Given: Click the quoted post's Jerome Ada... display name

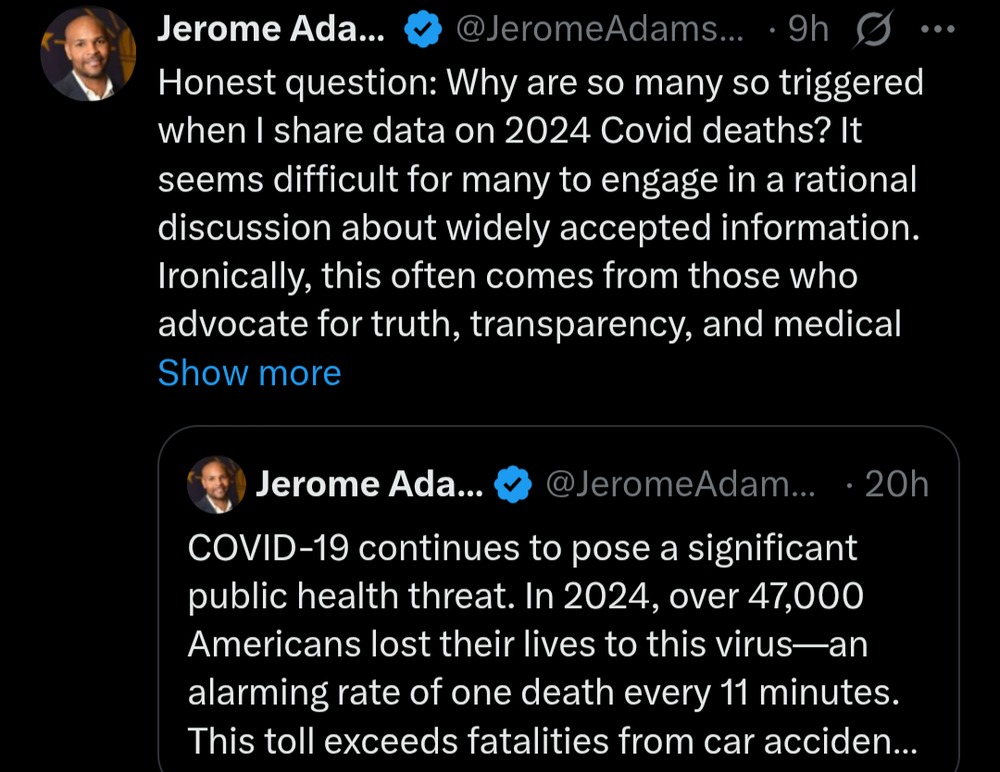Looking at the screenshot, I should click(369, 485).
